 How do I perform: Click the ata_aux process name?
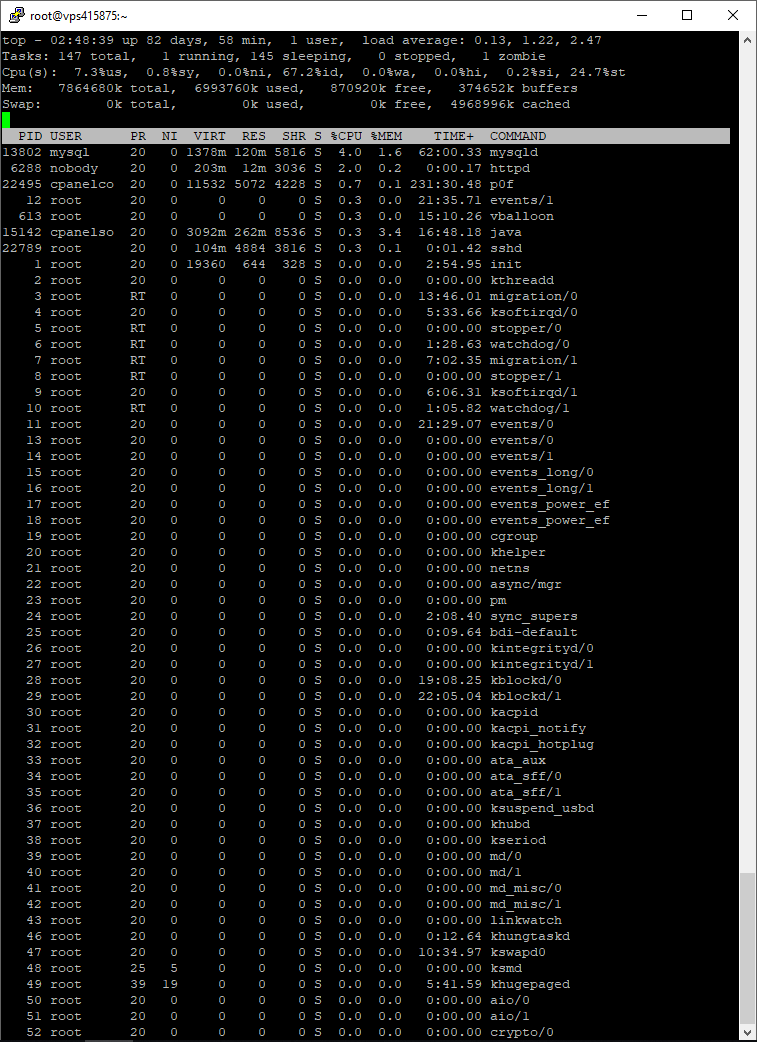point(518,760)
